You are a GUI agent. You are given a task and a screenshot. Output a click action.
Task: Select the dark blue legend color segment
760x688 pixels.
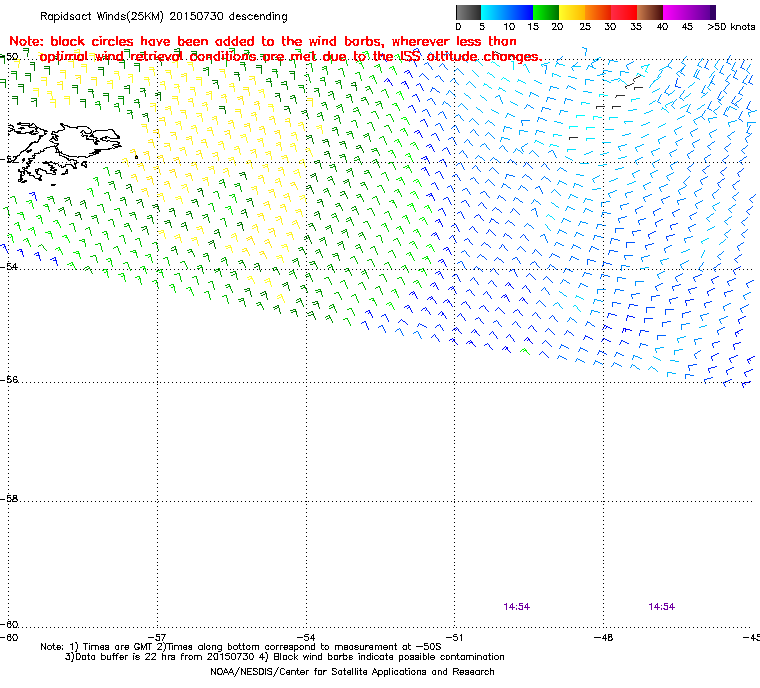(520, 12)
